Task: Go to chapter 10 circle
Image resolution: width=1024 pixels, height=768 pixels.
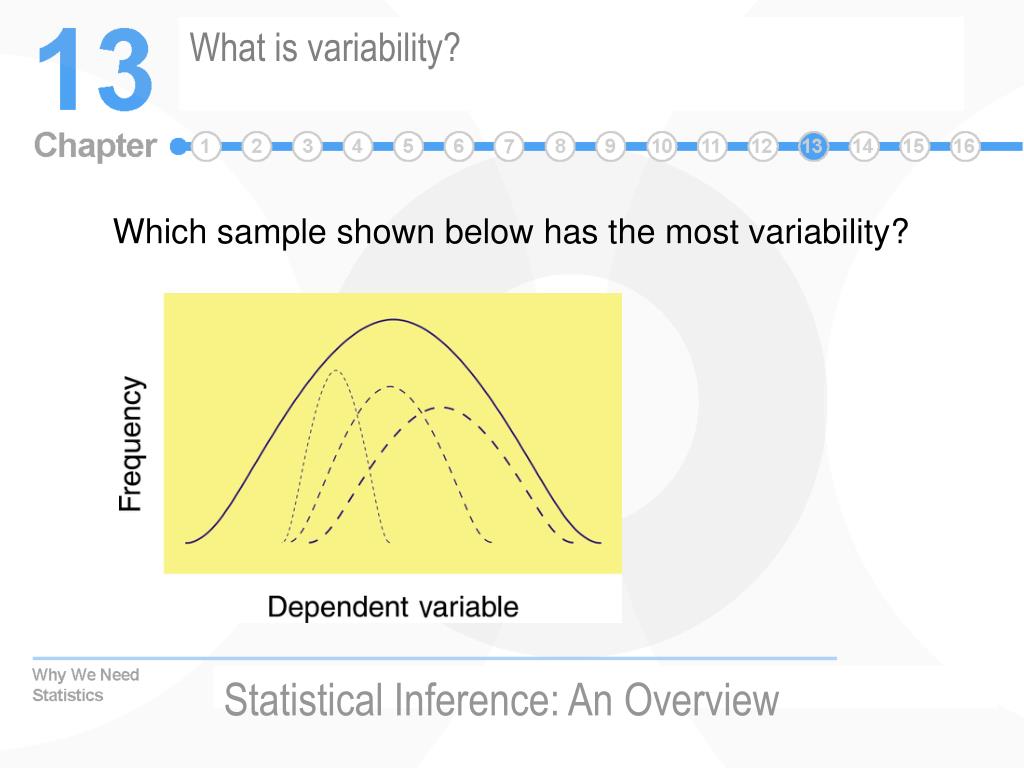Action: click(661, 146)
